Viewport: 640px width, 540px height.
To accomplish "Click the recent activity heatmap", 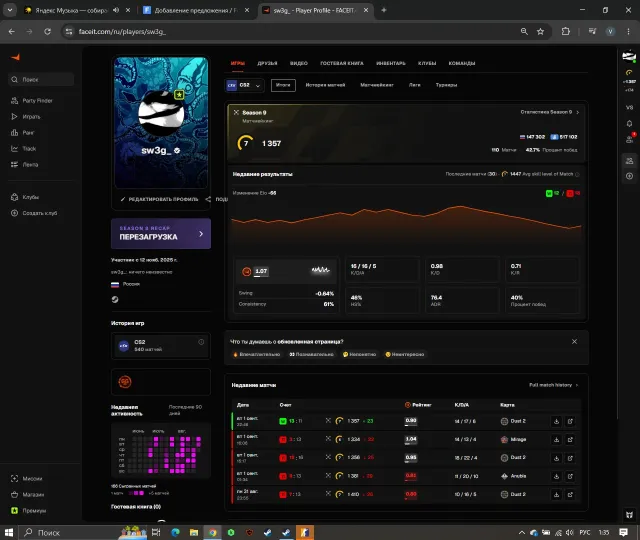I will coord(161,451).
